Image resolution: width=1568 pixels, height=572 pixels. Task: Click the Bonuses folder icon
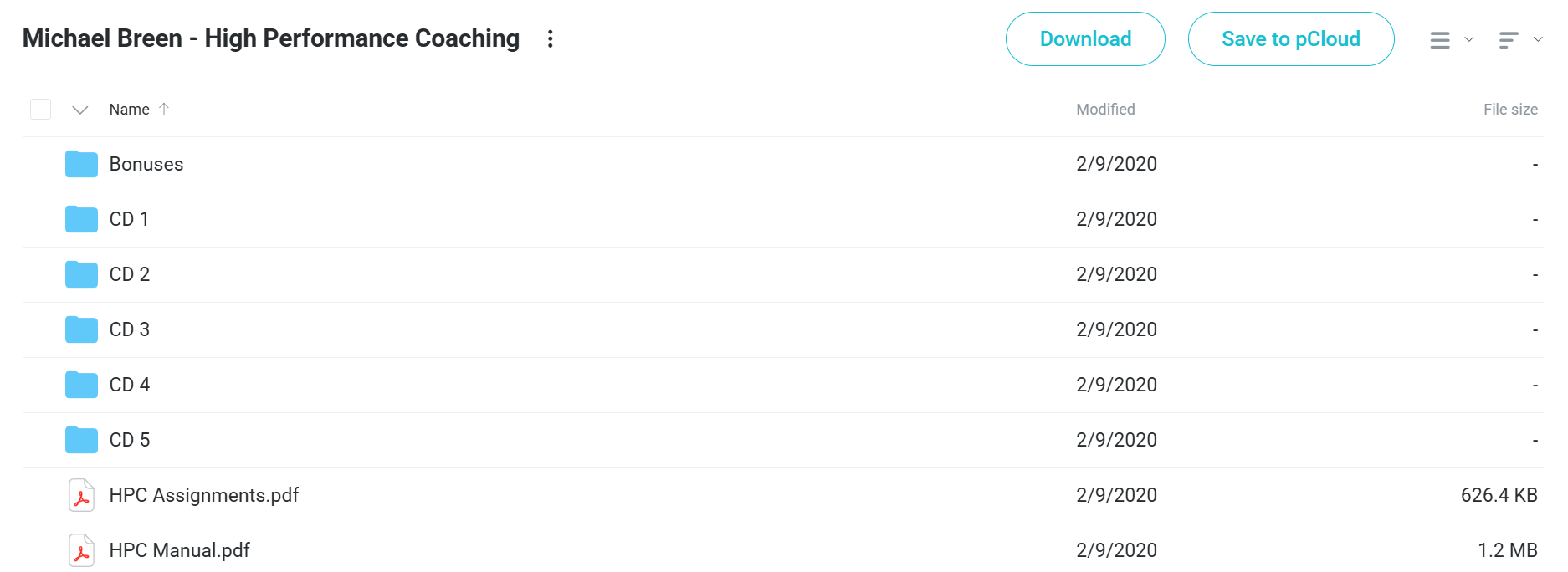click(x=81, y=164)
